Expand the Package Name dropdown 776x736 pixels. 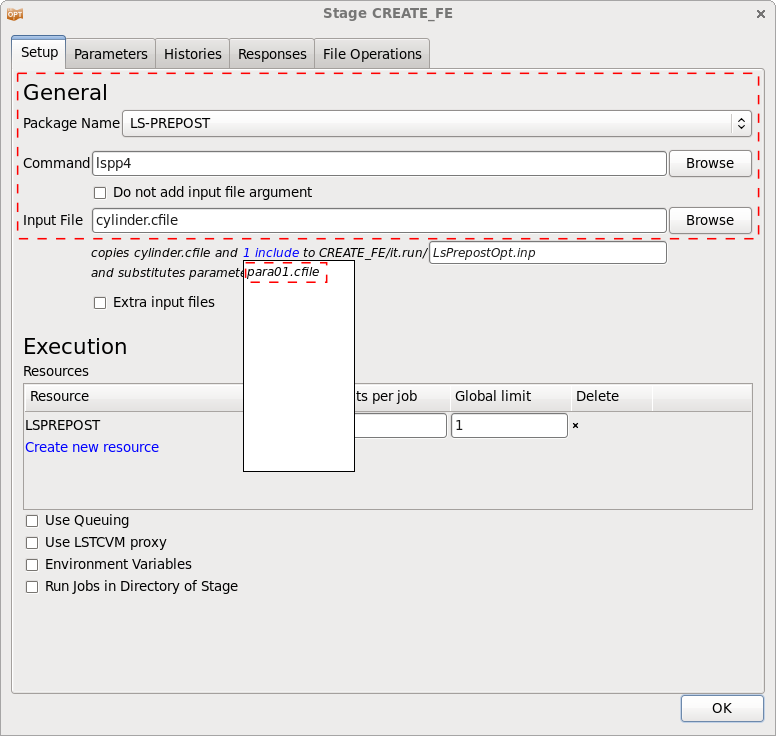point(437,123)
